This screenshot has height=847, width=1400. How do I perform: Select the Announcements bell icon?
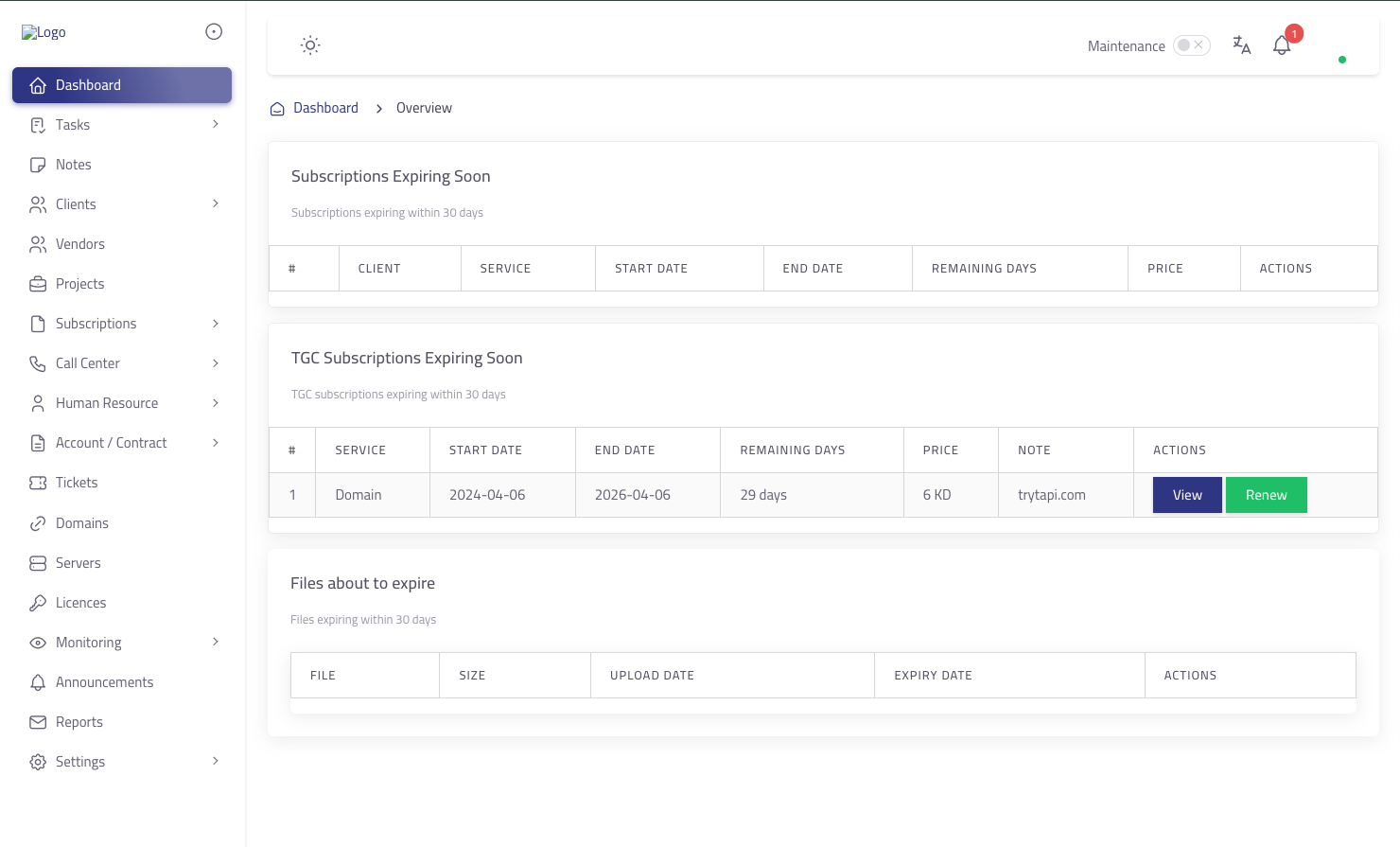38,682
